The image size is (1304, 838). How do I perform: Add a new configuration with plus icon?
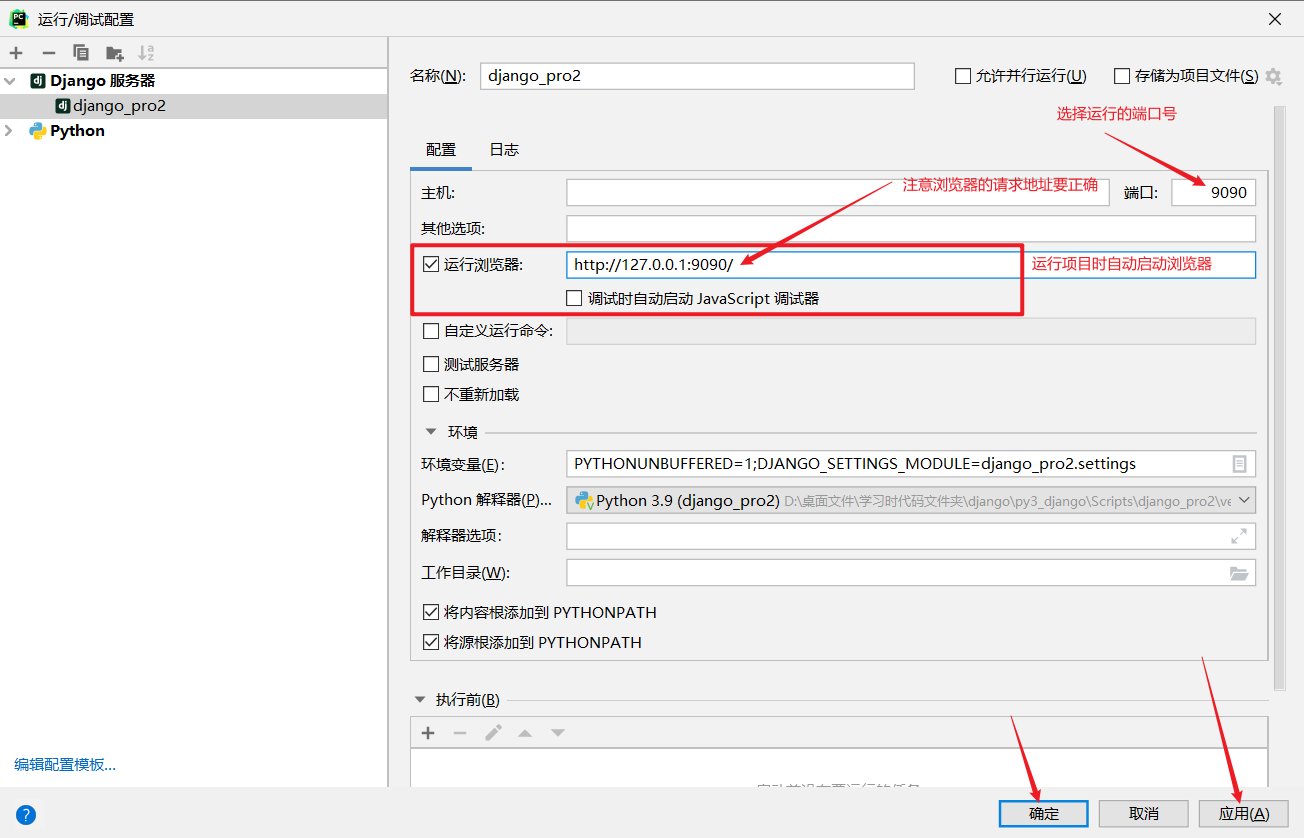coord(16,53)
